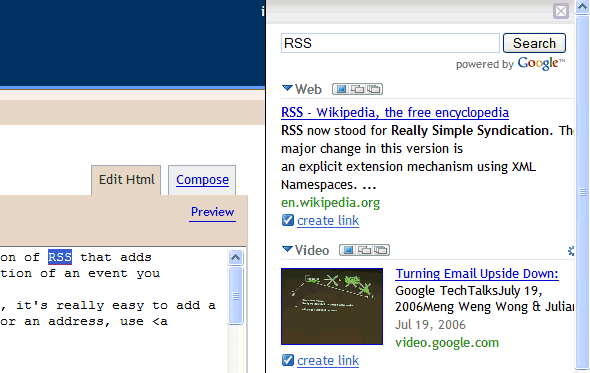Switch to the Edit Html tab
Screen dimensions: 590x373
pyautogui.click(x=126, y=180)
